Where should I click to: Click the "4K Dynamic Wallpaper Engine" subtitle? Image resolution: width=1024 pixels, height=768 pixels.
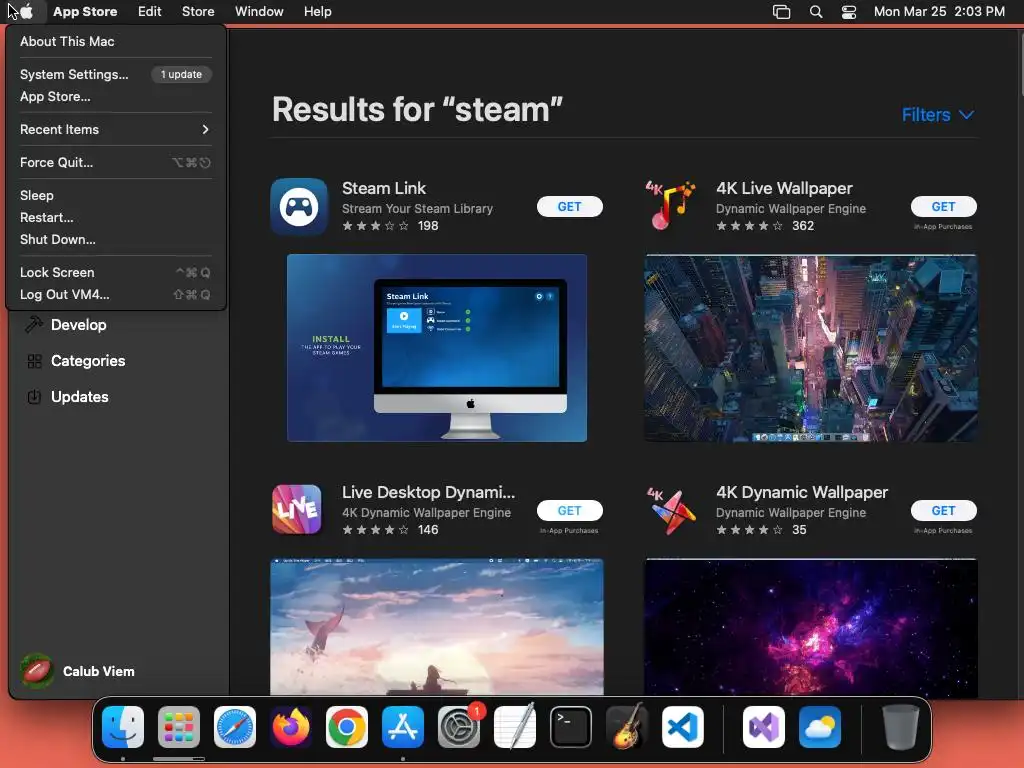[x=426, y=513]
